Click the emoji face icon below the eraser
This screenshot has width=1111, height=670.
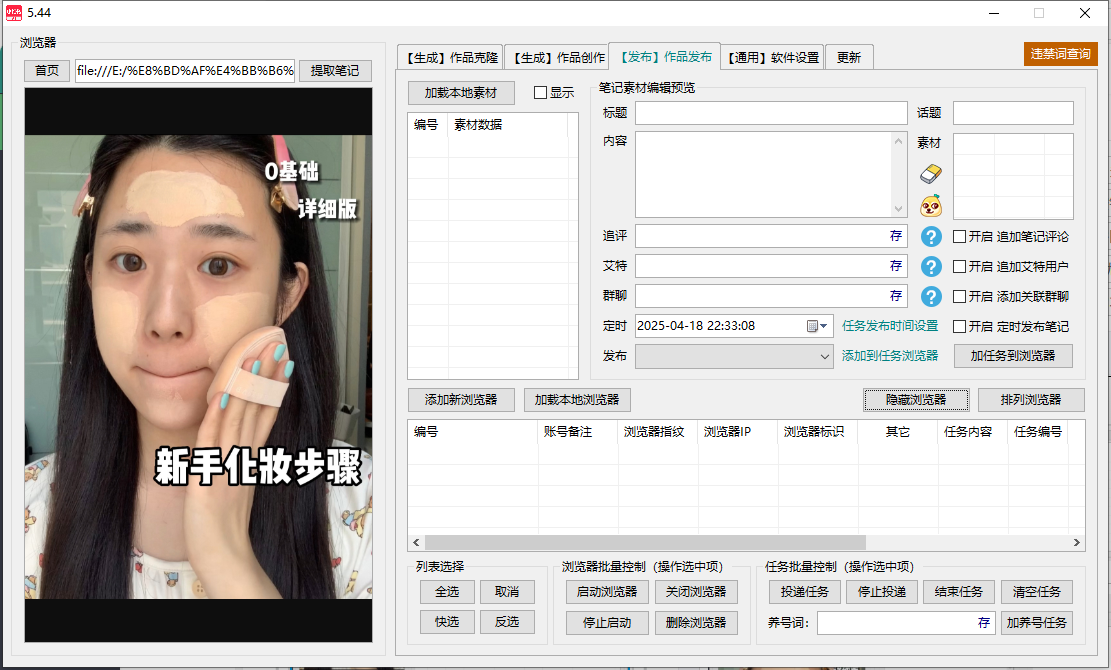coord(931,207)
